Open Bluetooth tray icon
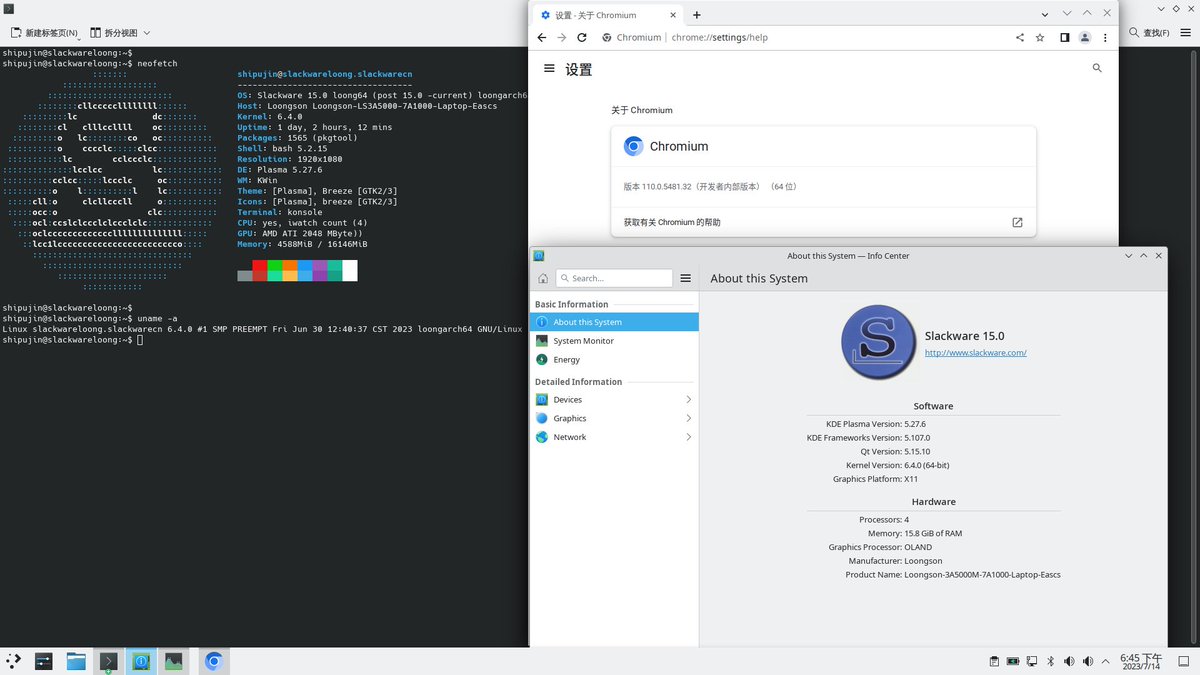Viewport: 1200px width, 675px height. [x=1051, y=661]
